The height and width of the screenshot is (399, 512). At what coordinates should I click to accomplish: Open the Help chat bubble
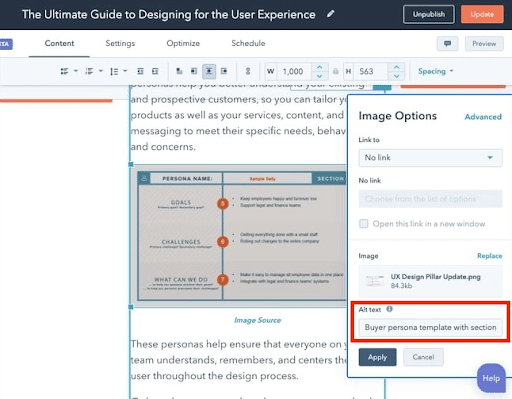(x=491, y=378)
